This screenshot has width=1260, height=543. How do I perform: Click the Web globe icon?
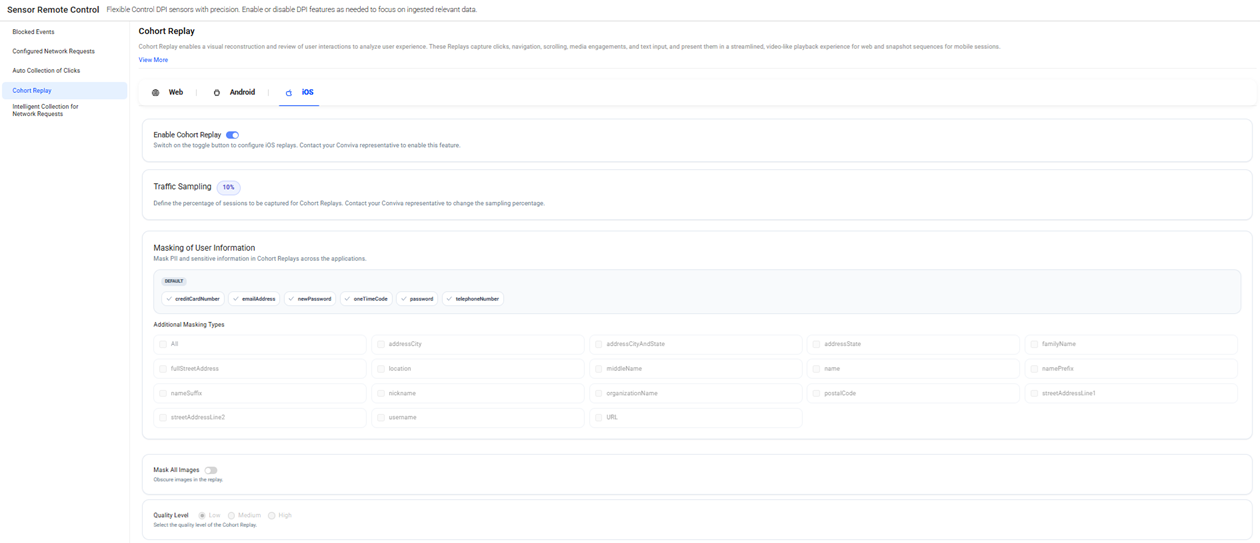[x=155, y=92]
